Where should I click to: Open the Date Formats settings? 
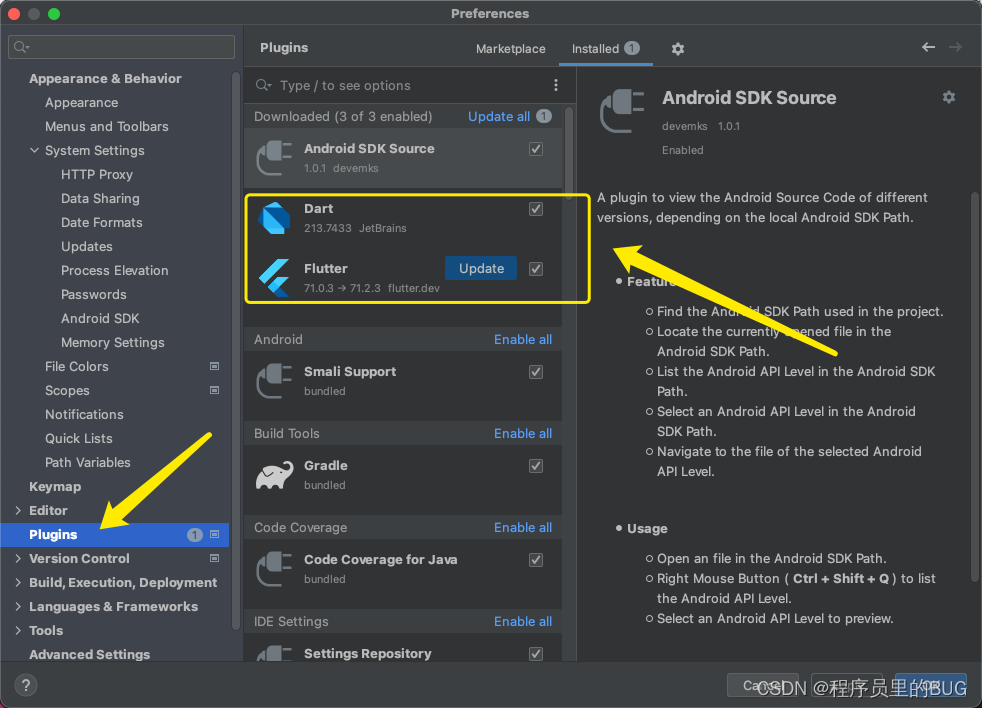(x=101, y=222)
